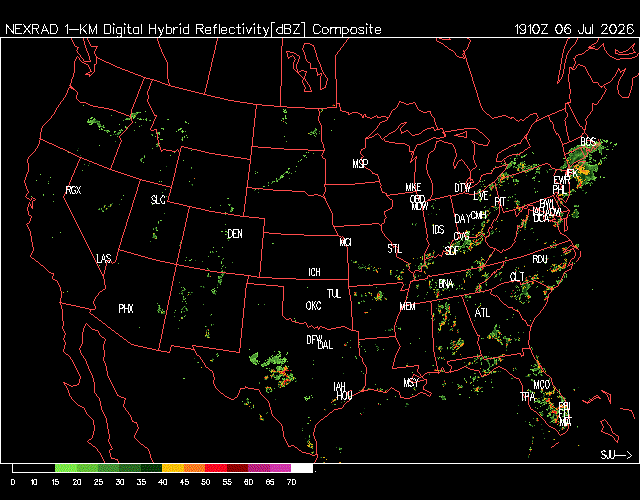Select the PHL airport label
The width and height of the screenshot is (640, 500).
tap(559, 189)
